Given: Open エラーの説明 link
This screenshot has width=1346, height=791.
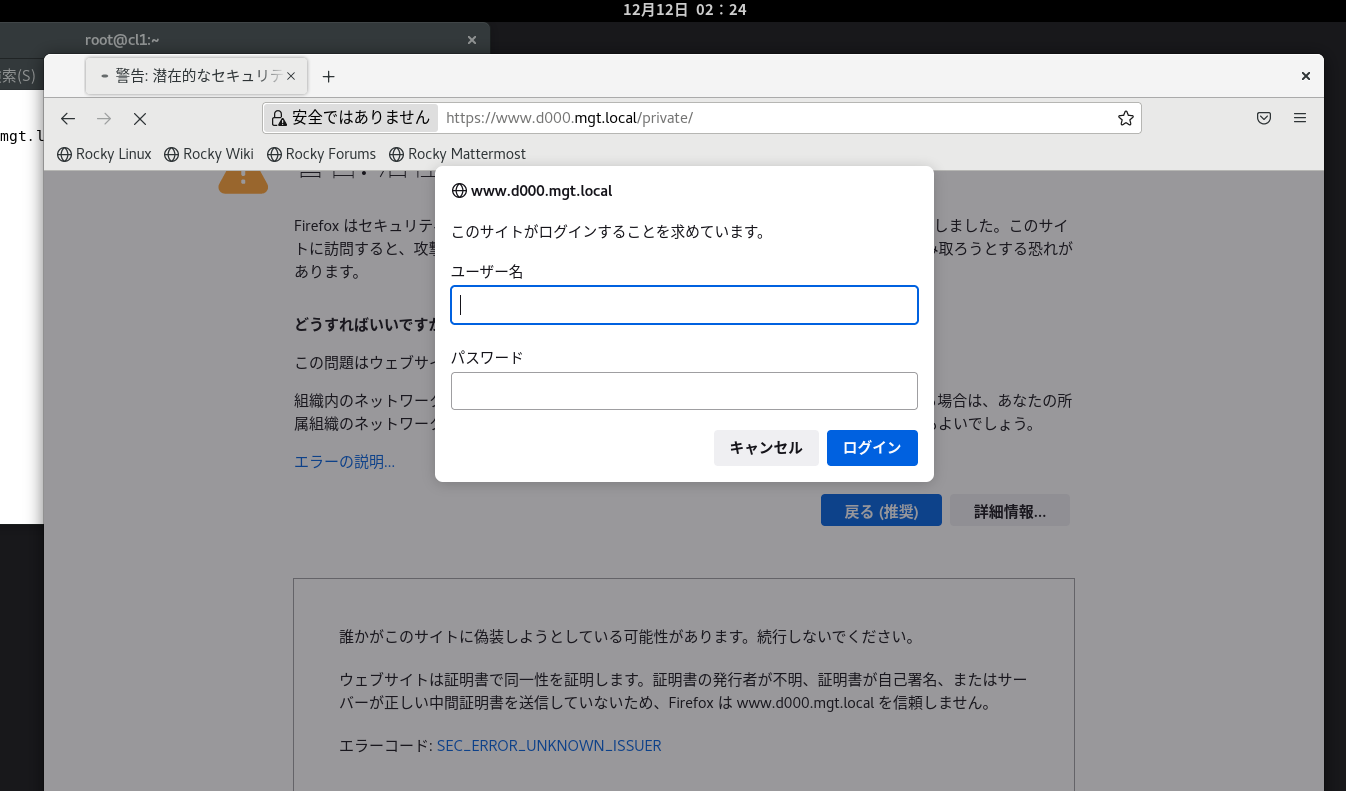Looking at the screenshot, I should 344,461.
